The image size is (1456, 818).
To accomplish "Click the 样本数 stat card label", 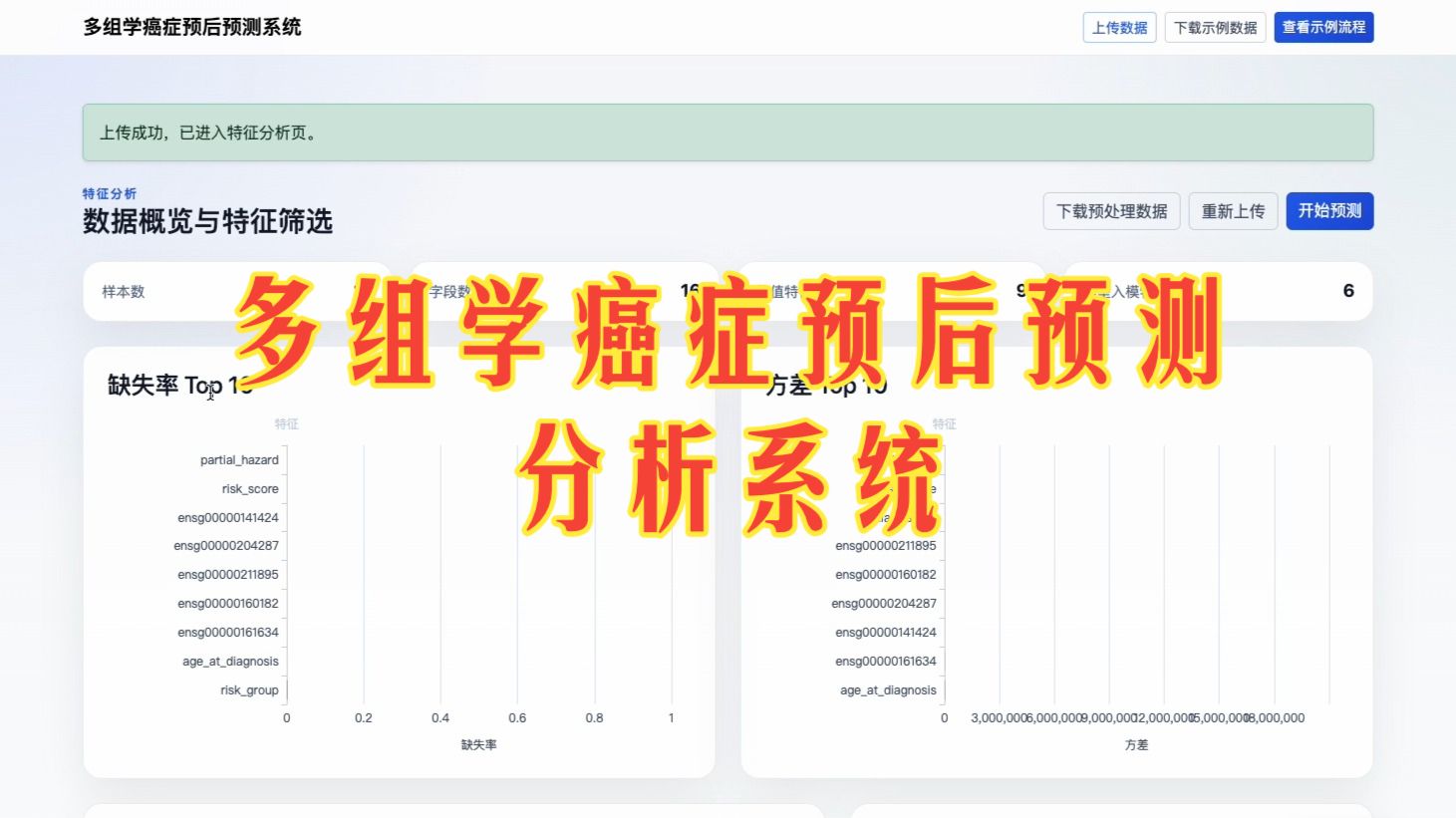I will point(124,292).
